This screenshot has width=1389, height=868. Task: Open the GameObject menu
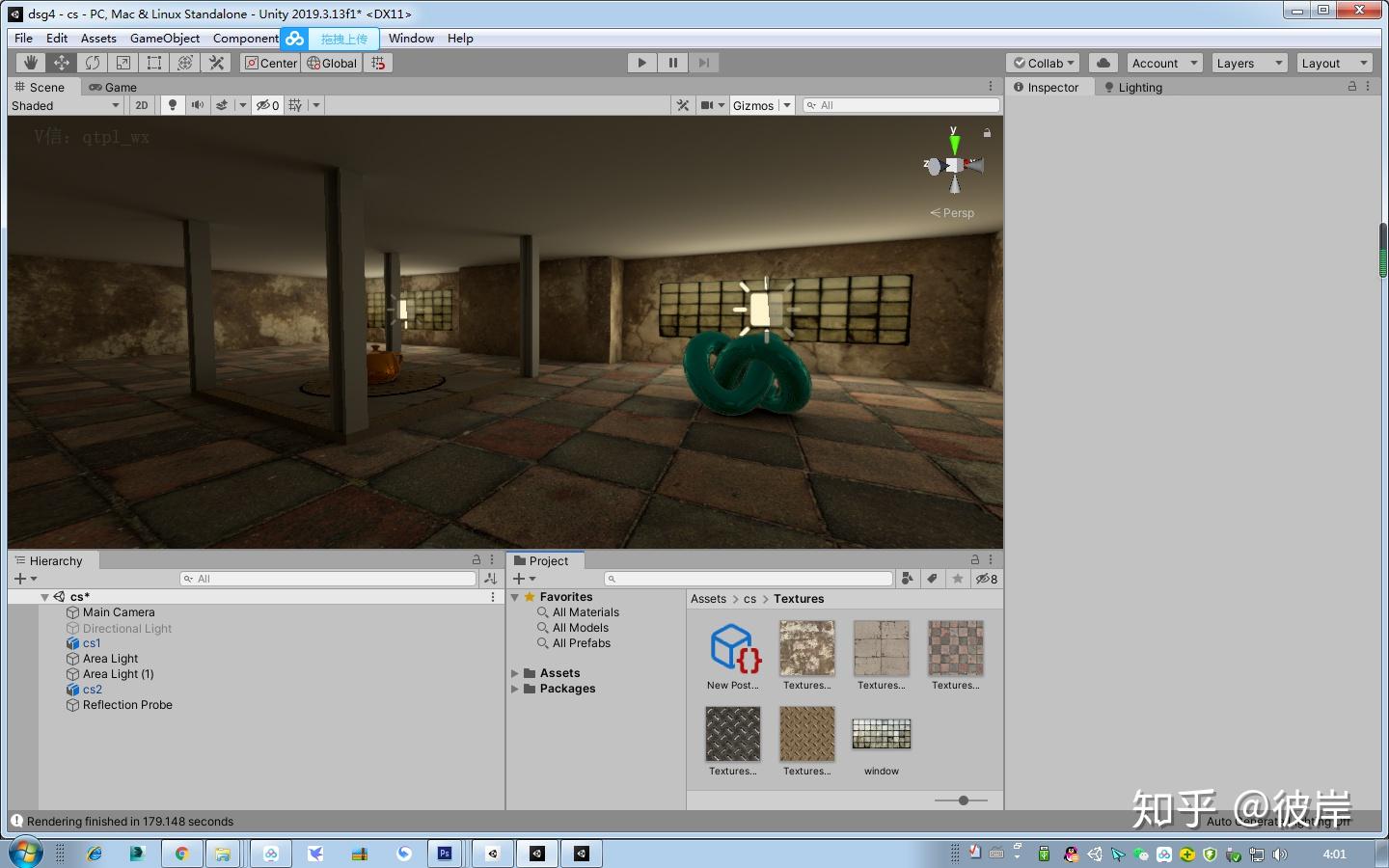point(164,38)
